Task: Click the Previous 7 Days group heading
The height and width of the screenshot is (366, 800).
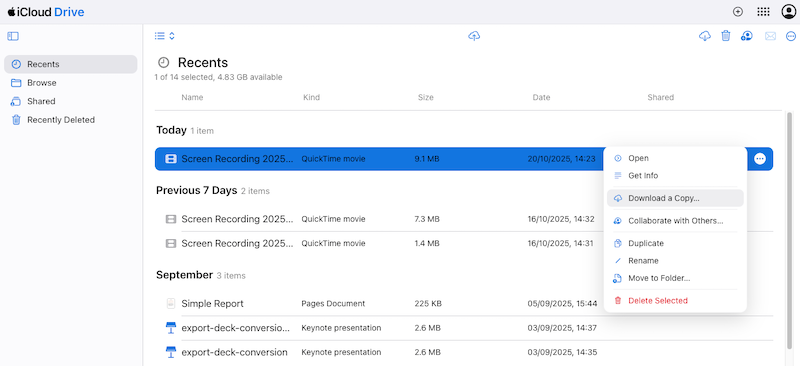Action: click(196, 190)
